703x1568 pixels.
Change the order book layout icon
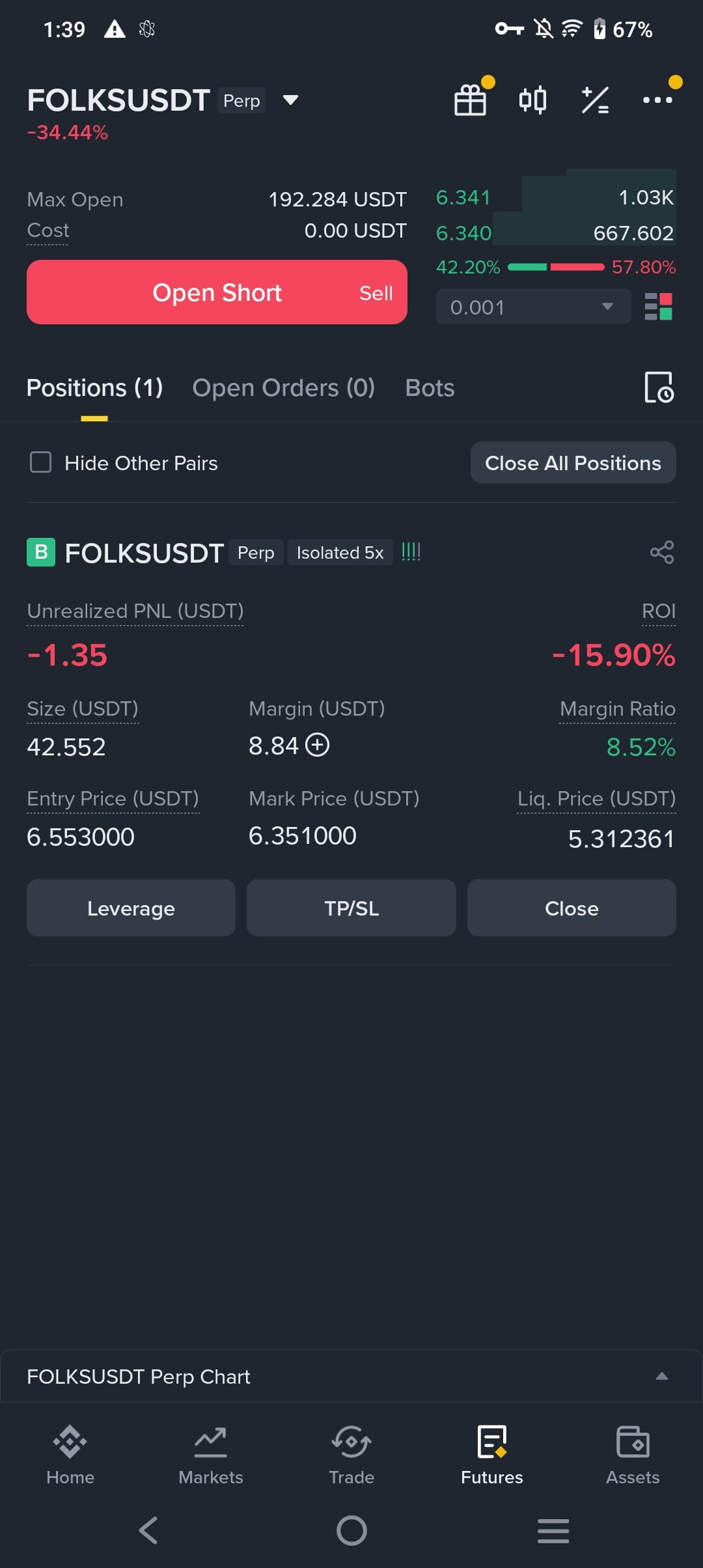tap(658, 307)
